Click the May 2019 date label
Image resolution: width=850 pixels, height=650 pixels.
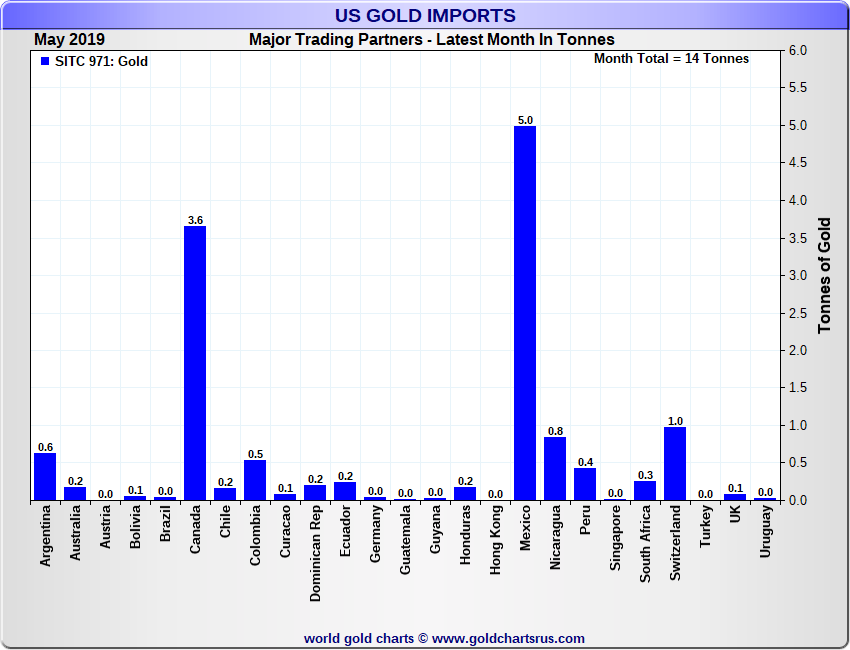click(x=69, y=40)
